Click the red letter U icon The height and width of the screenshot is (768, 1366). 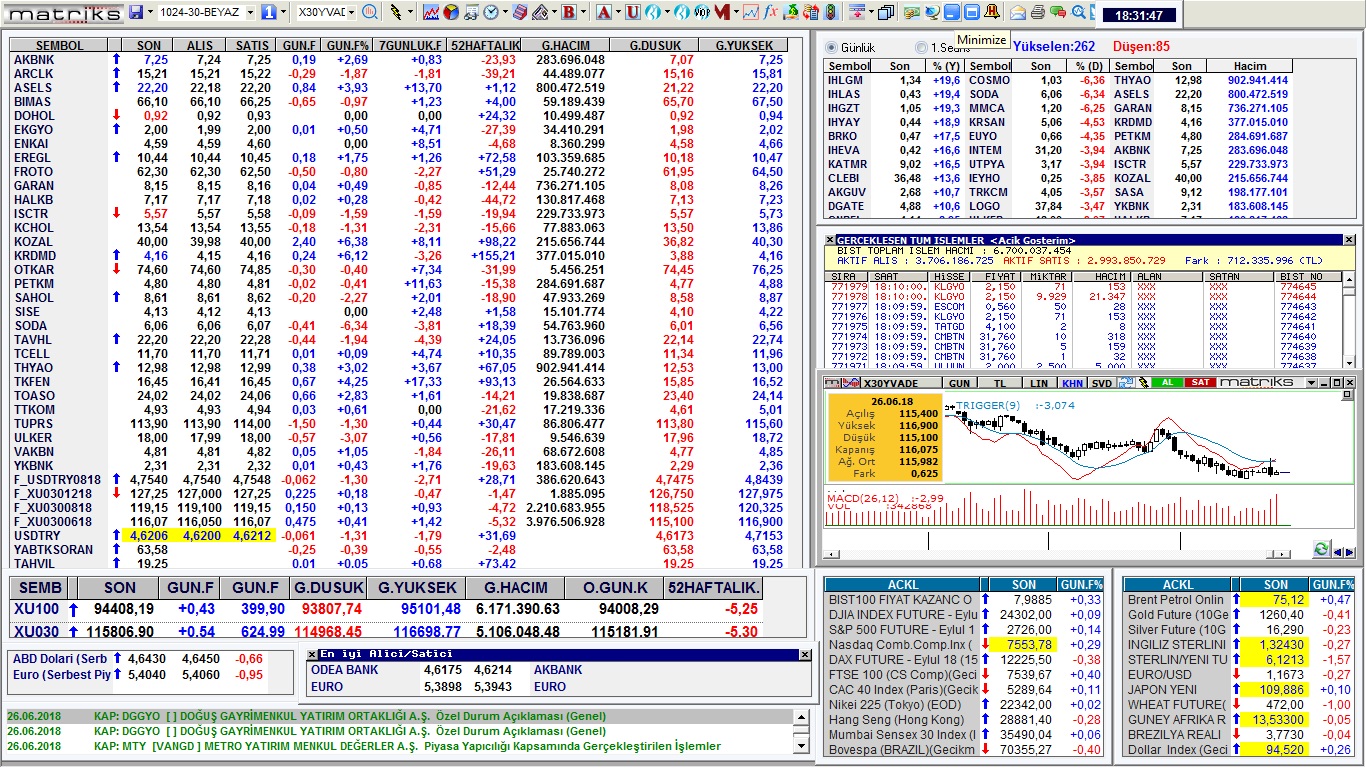[633, 12]
